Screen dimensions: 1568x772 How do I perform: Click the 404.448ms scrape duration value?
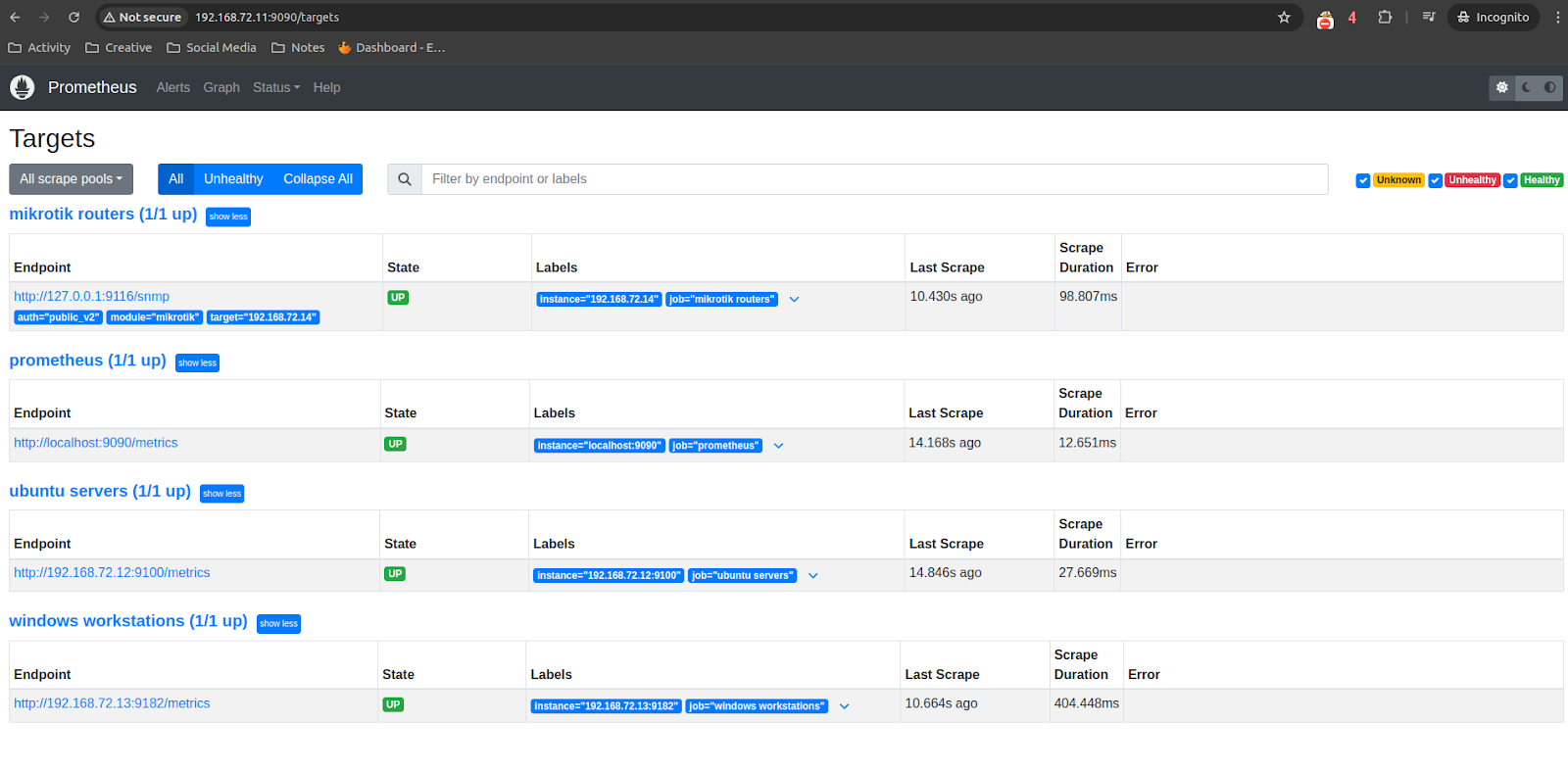pyautogui.click(x=1086, y=703)
